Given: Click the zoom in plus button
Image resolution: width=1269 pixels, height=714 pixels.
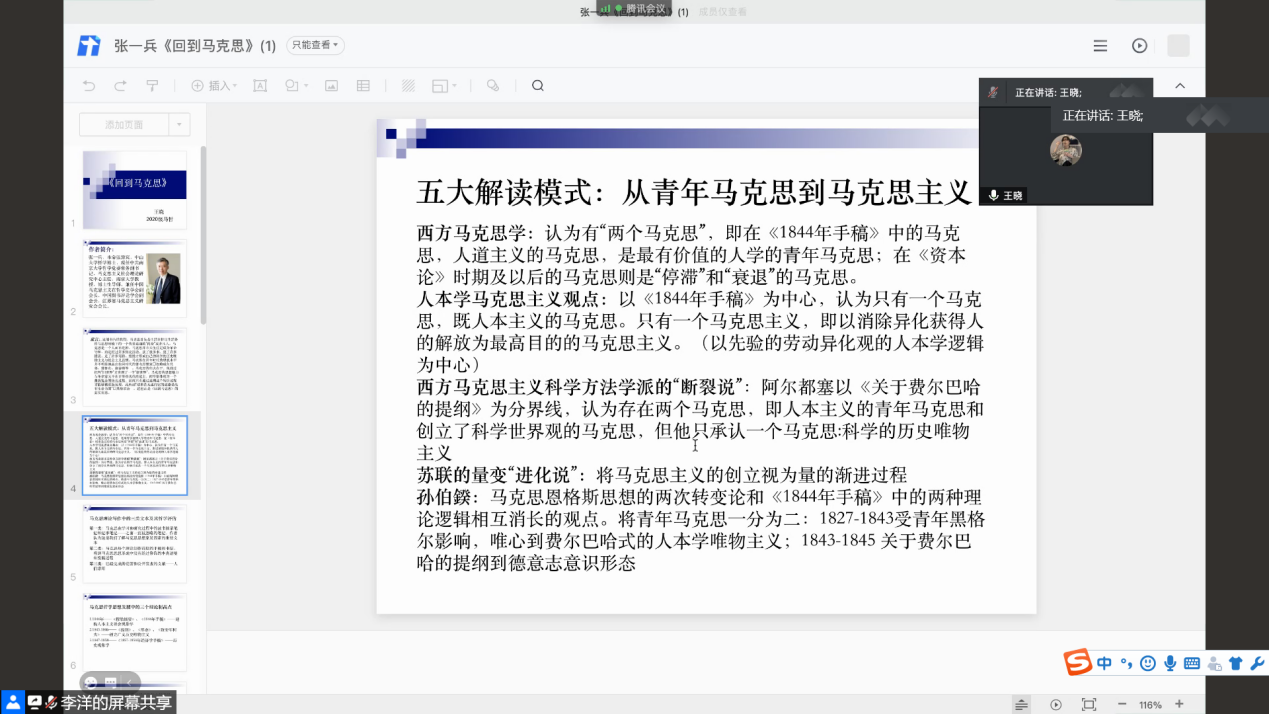Looking at the screenshot, I should pyautogui.click(x=1180, y=704).
